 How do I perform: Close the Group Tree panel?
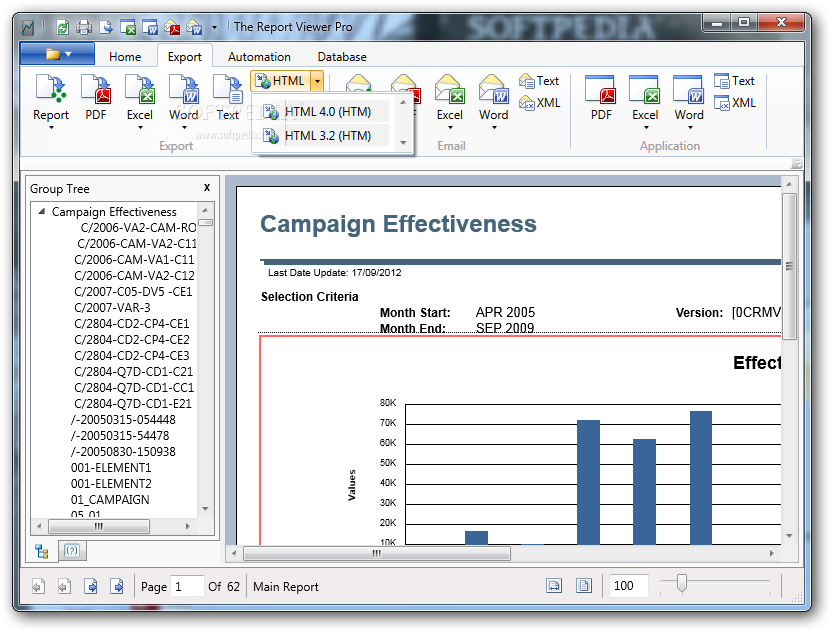click(x=207, y=187)
